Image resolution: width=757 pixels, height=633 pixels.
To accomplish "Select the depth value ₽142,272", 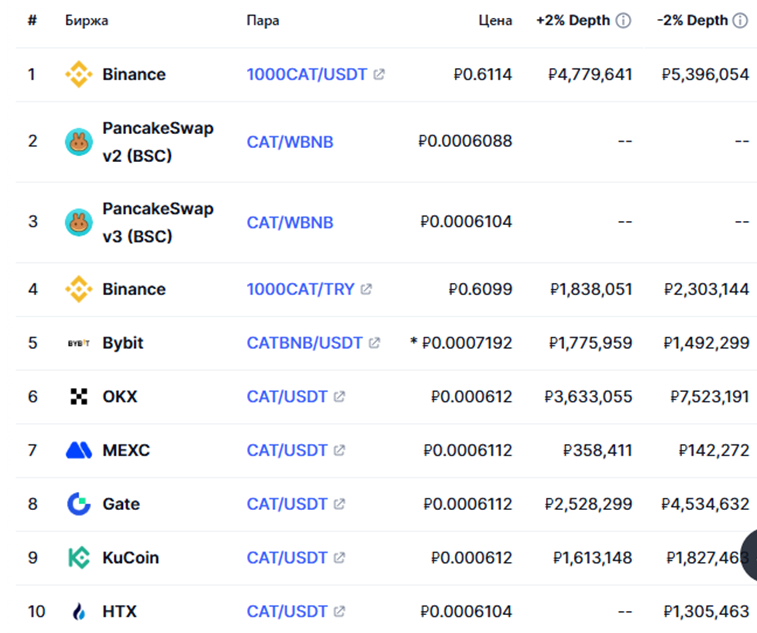I will (714, 450).
